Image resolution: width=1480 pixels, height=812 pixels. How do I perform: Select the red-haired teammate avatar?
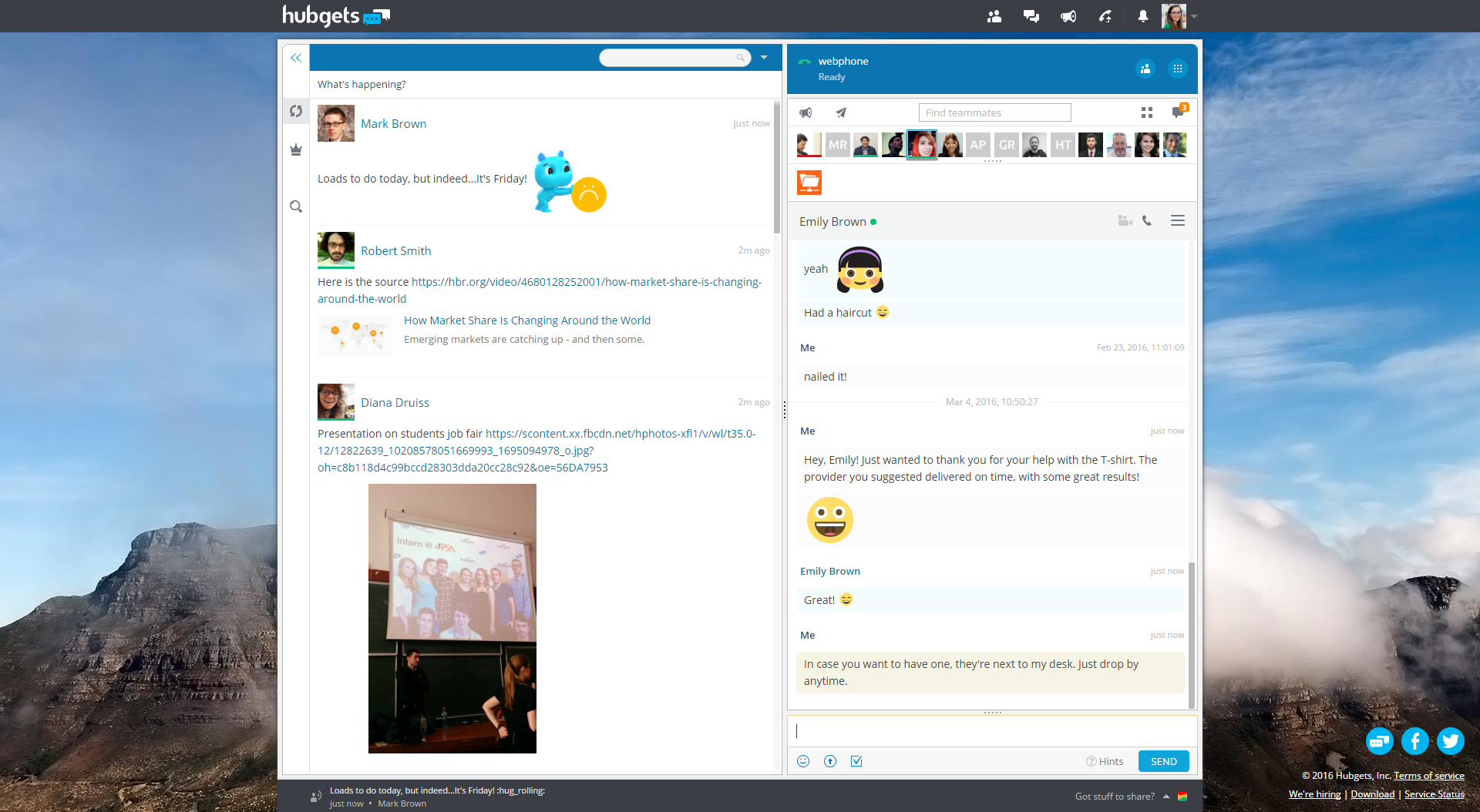point(922,145)
